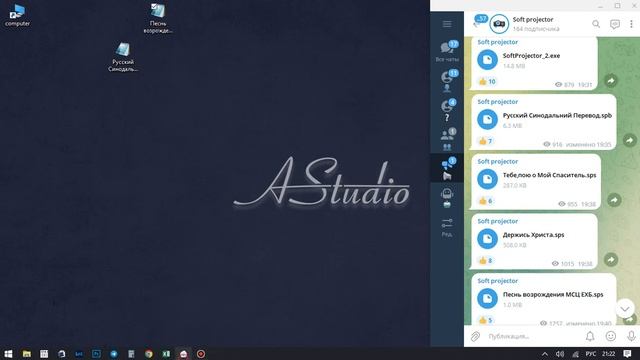Focus the "Публикация..." message input field
The width and height of the screenshot is (640, 360).
(532, 336)
